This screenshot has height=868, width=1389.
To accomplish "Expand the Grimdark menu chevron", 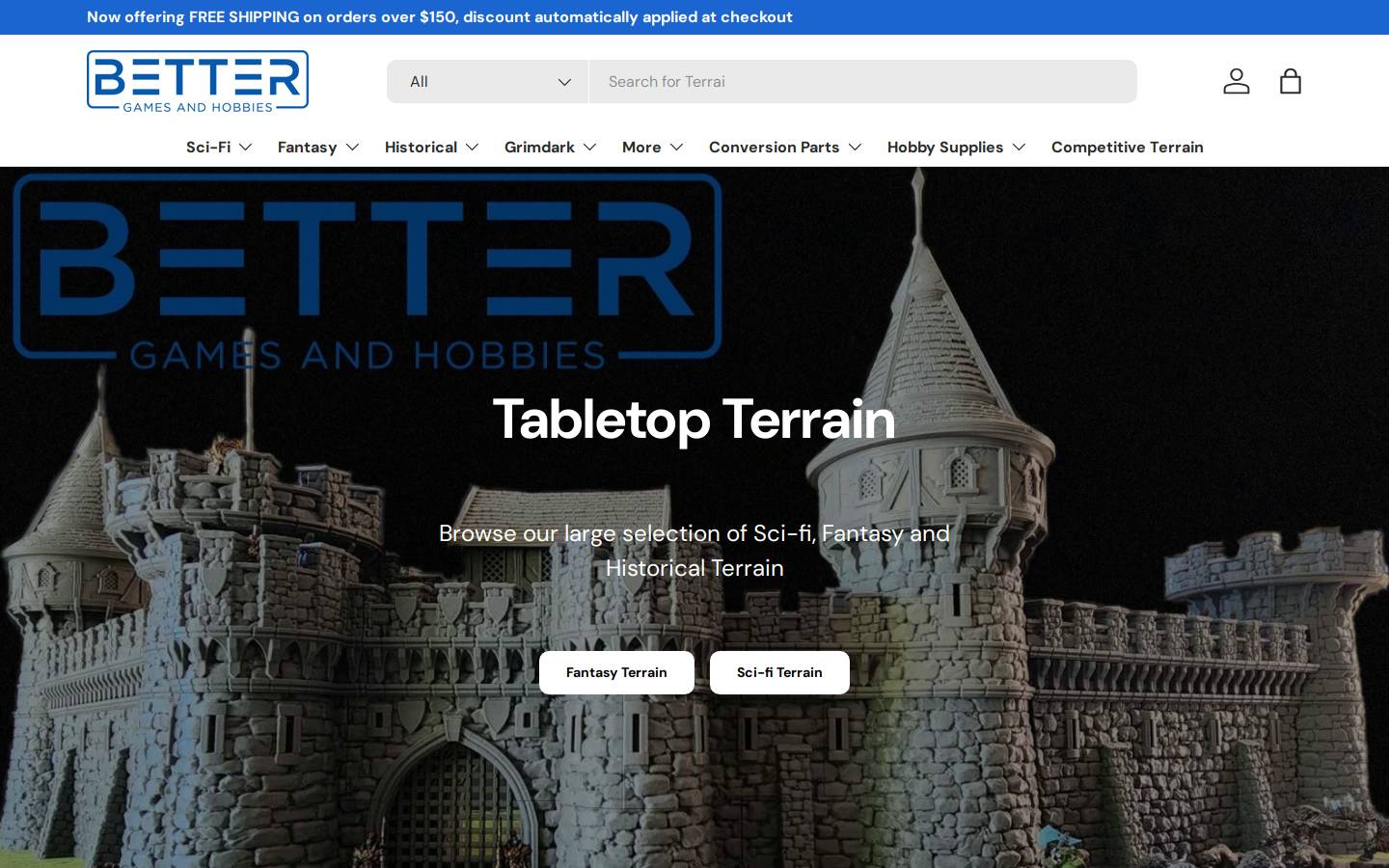I will (x=589, y=148).
